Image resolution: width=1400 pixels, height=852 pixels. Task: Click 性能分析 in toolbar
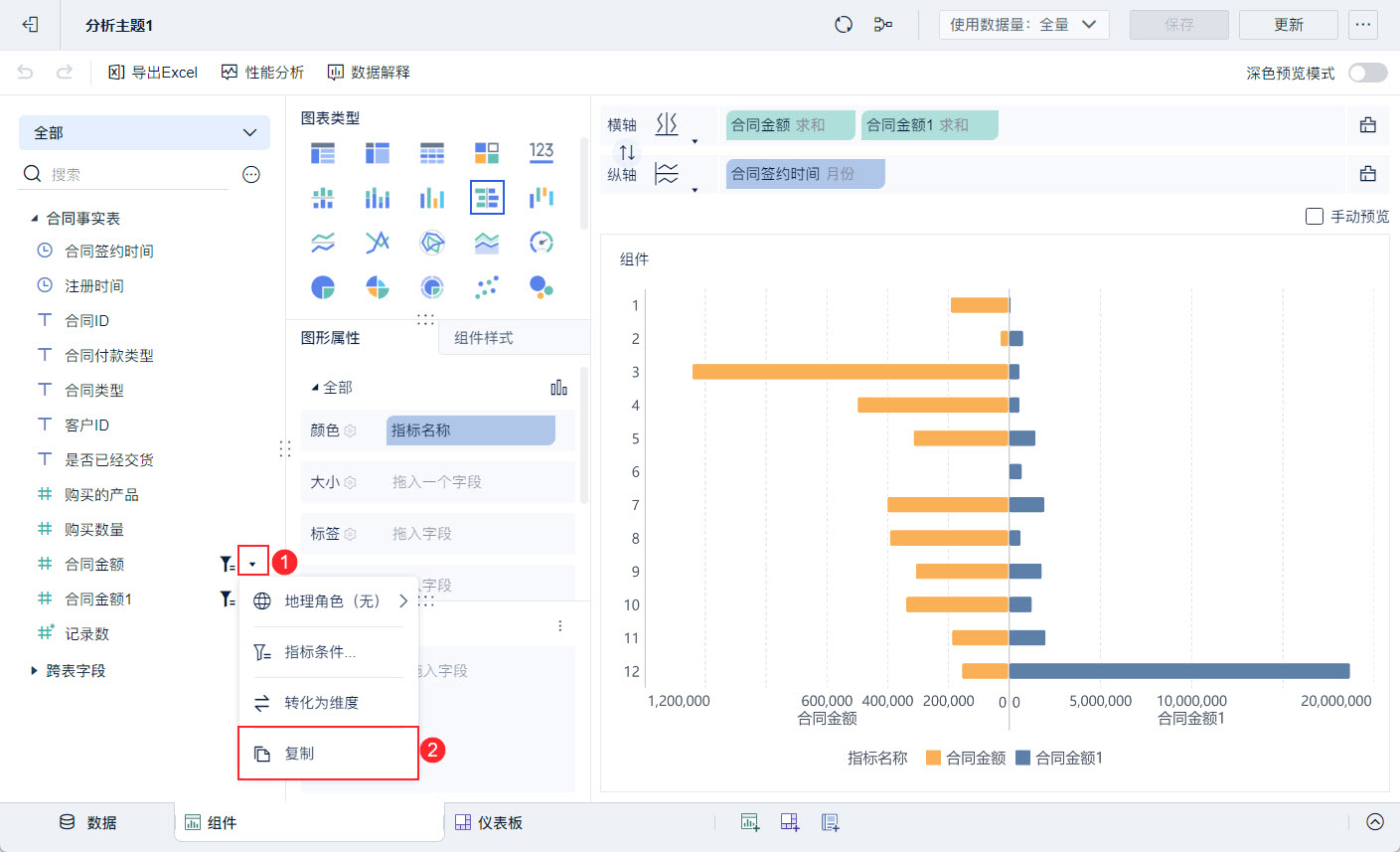(x=262, y=72)
